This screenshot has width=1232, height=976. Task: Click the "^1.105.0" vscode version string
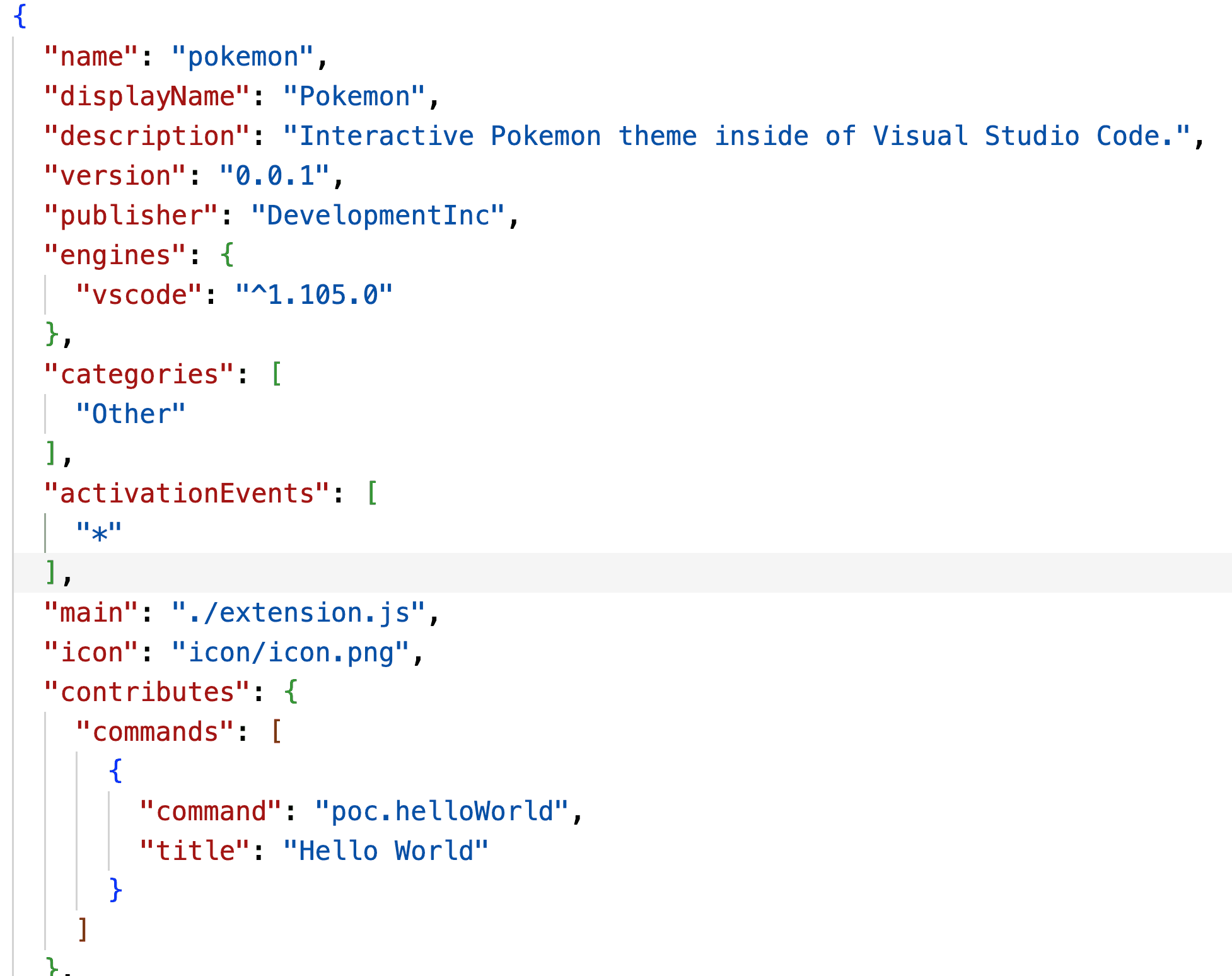pos(313,296)
